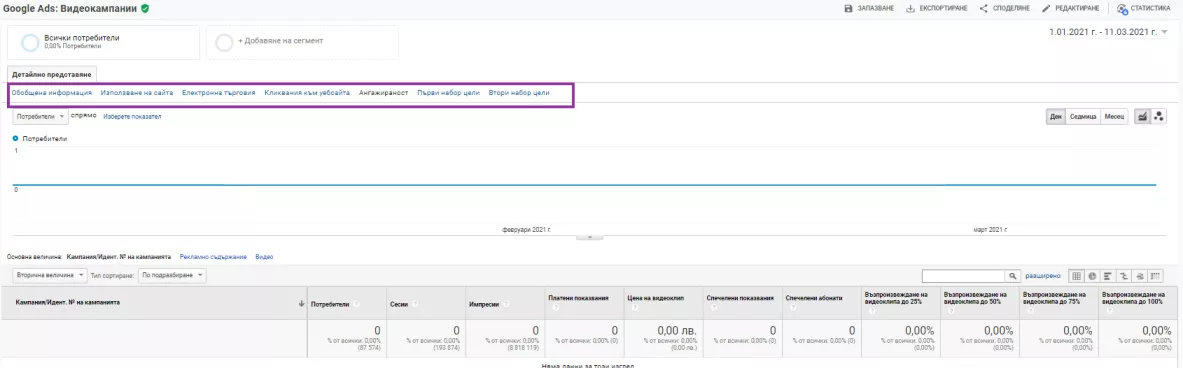Screen dimensions: 1183x368
Task: Select the Ангажираност tab
Action: point(383,93)
